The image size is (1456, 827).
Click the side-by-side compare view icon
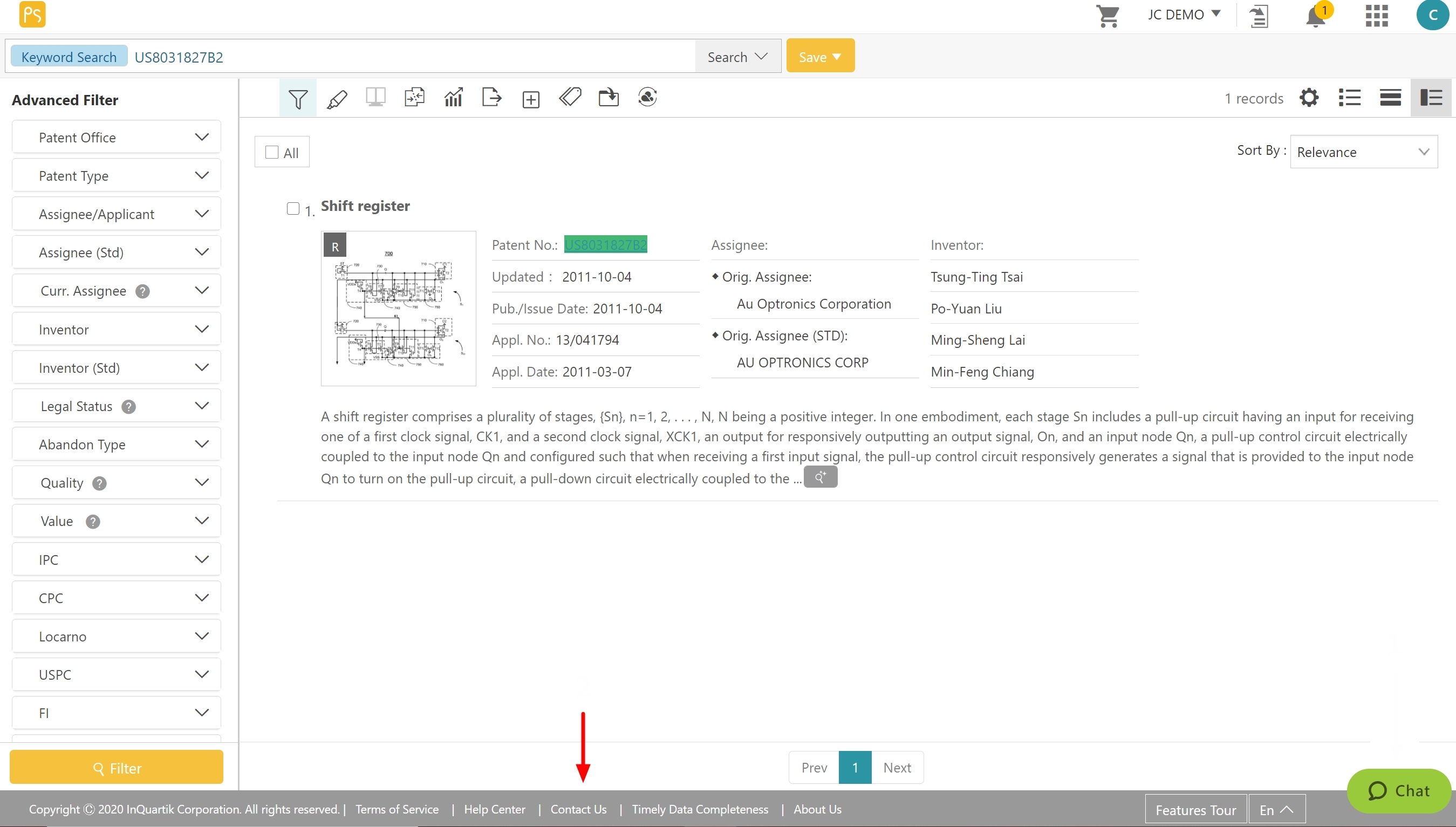coord(375,98)
